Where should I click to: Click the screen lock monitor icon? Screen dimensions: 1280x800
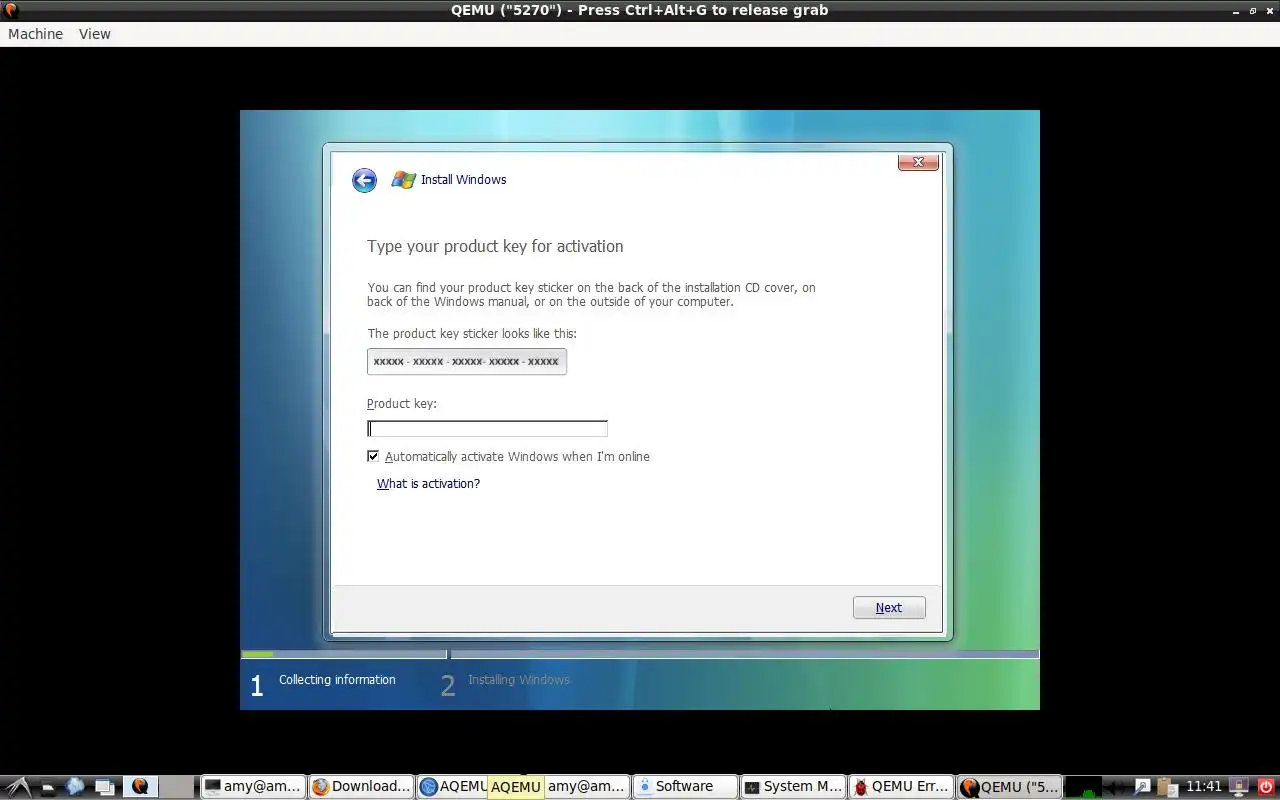point(1240,787)
